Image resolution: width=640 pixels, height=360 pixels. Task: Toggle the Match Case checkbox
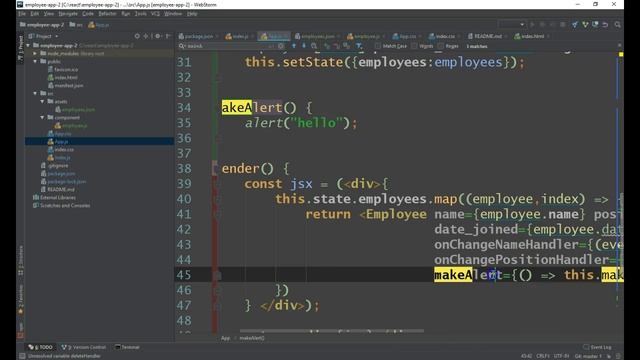click(x=378, y=46)
